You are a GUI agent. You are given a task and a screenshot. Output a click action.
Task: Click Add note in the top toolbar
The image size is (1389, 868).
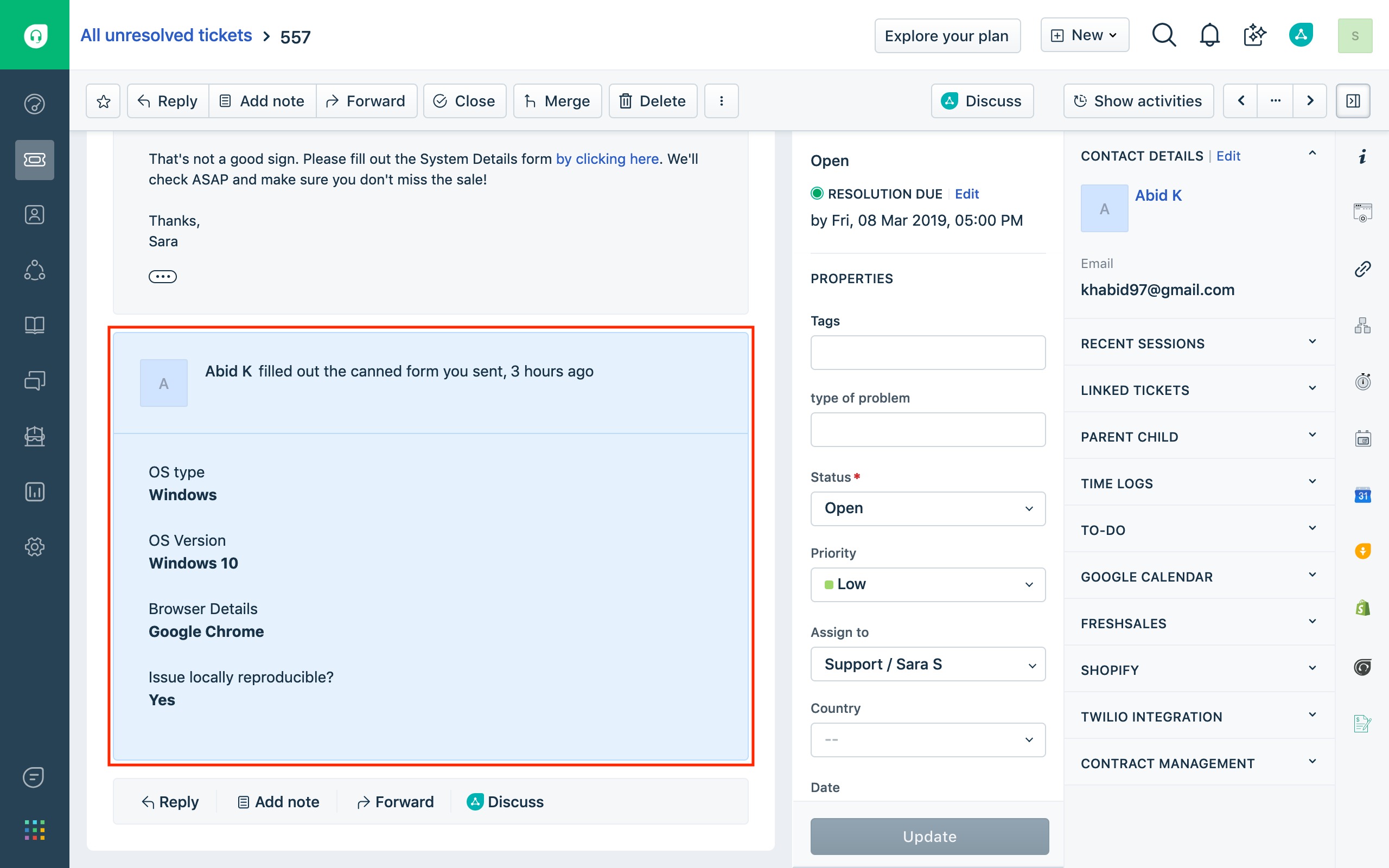262,101
